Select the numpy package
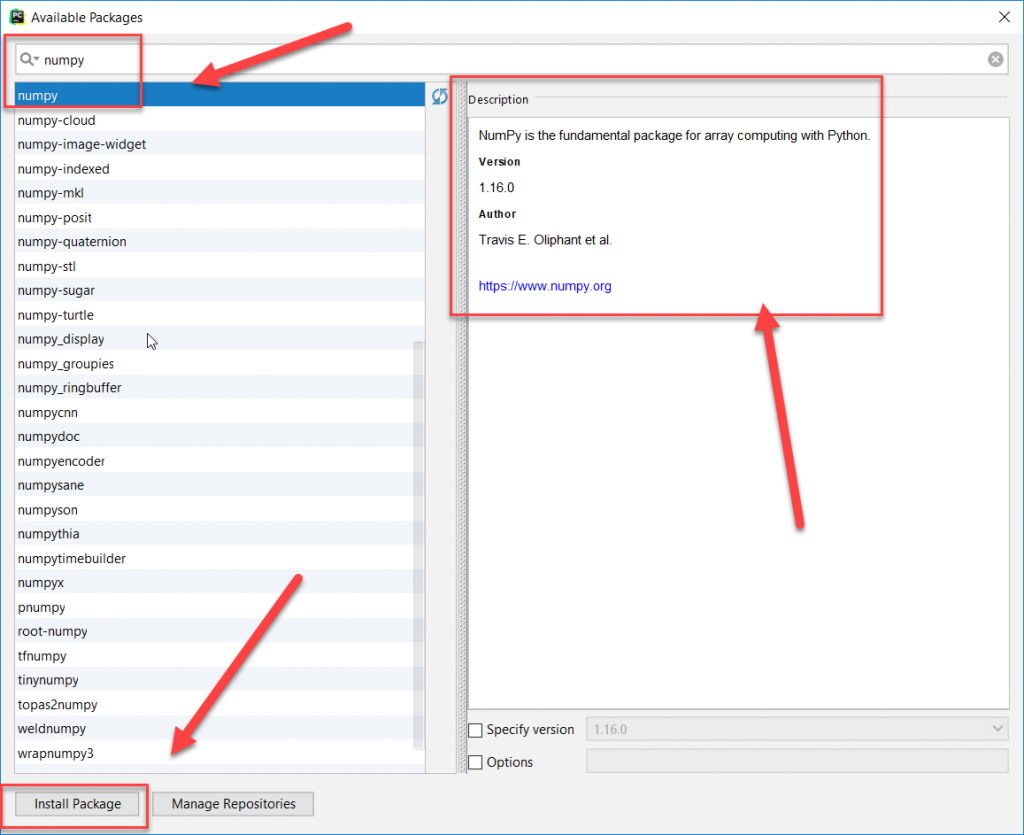Screen dimensions: 1024x835 tap(220, 95)
